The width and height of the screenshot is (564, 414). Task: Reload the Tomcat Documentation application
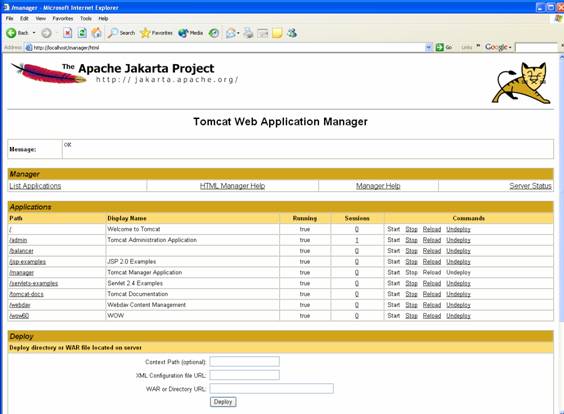(432, 294)
